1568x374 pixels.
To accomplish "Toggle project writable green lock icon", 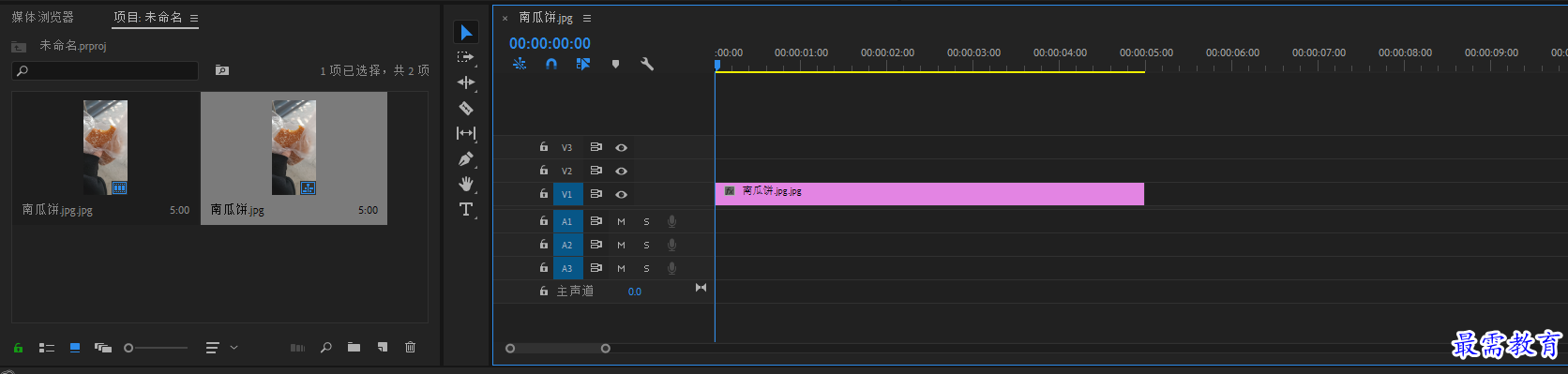I will 18,348.
